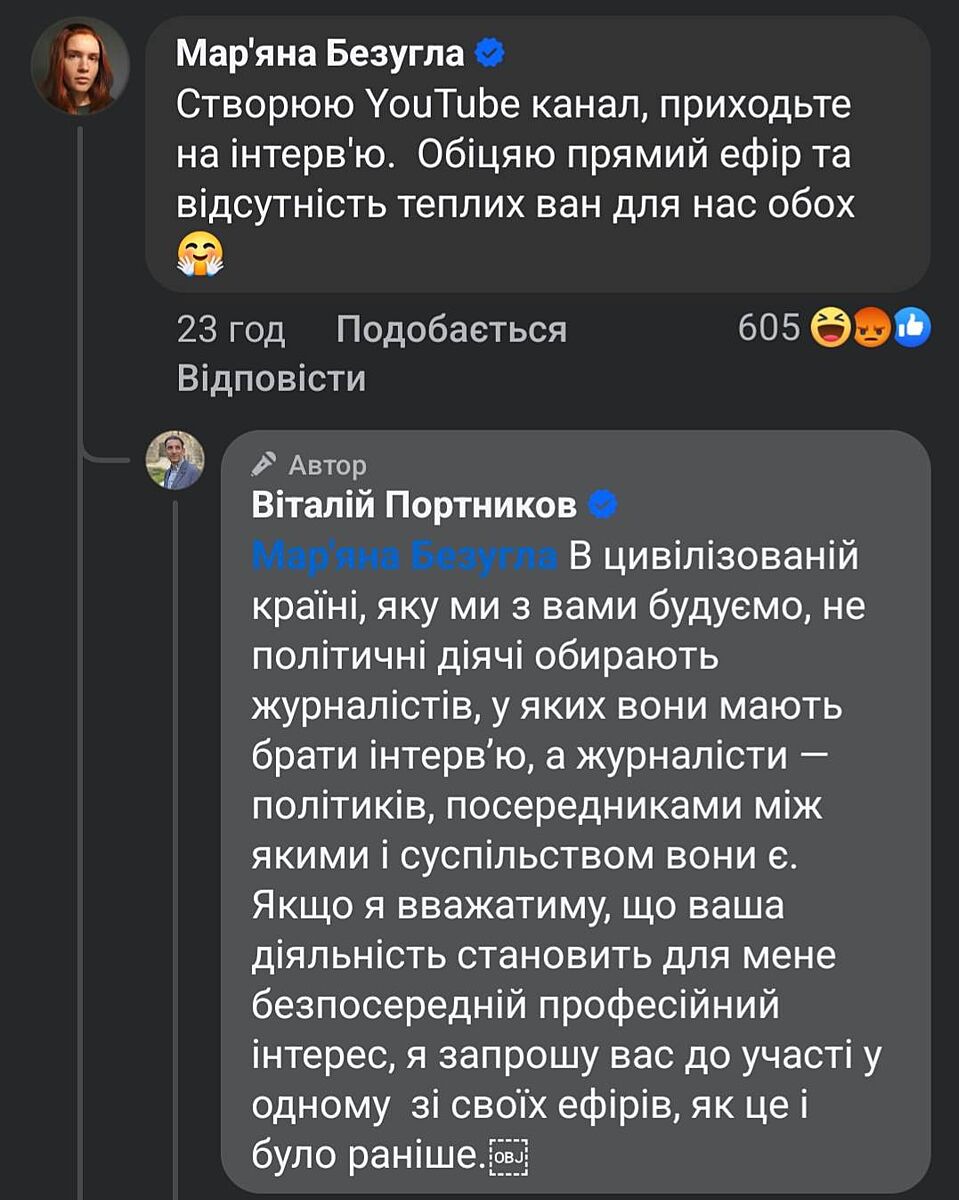Open the commenter name Мар'яна Безугла at top

coord(320,54)
